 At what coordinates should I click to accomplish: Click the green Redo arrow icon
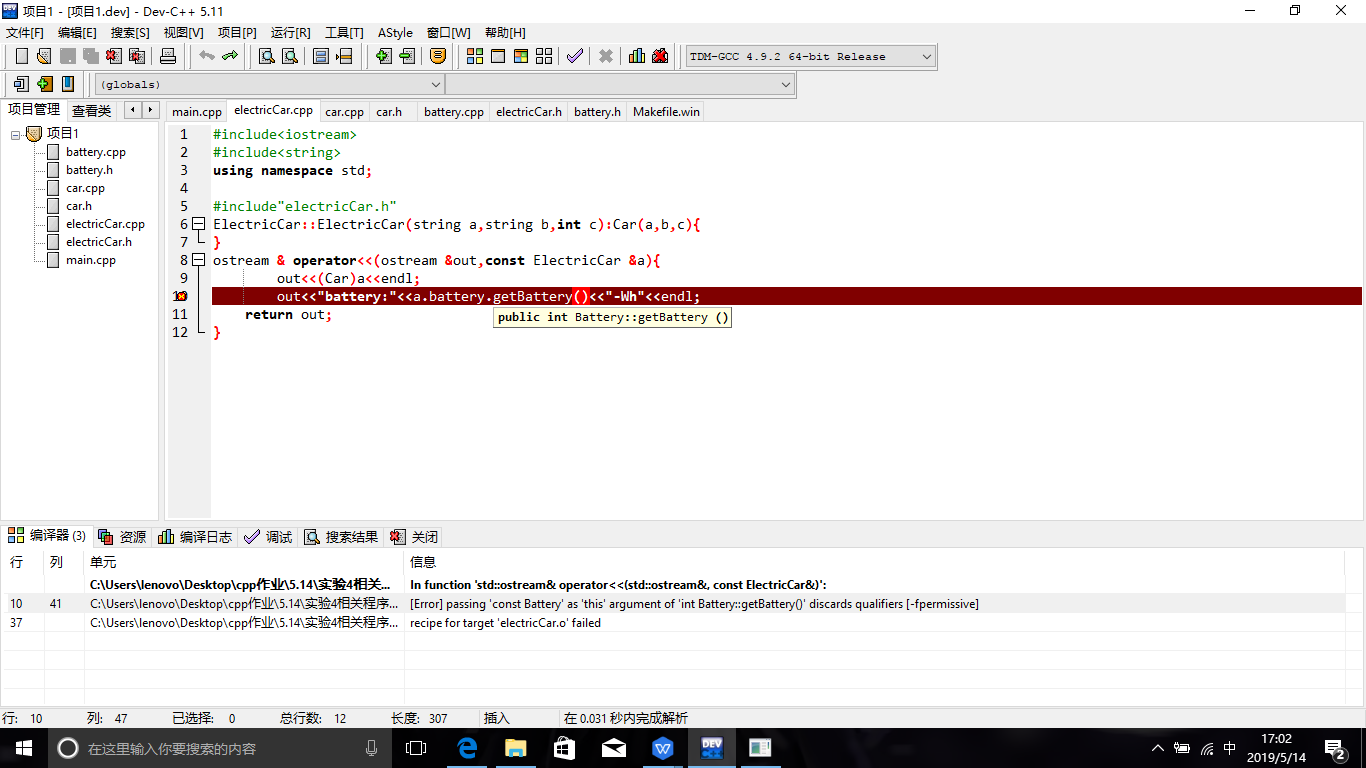pyautogui.click(x=230, y=56)
